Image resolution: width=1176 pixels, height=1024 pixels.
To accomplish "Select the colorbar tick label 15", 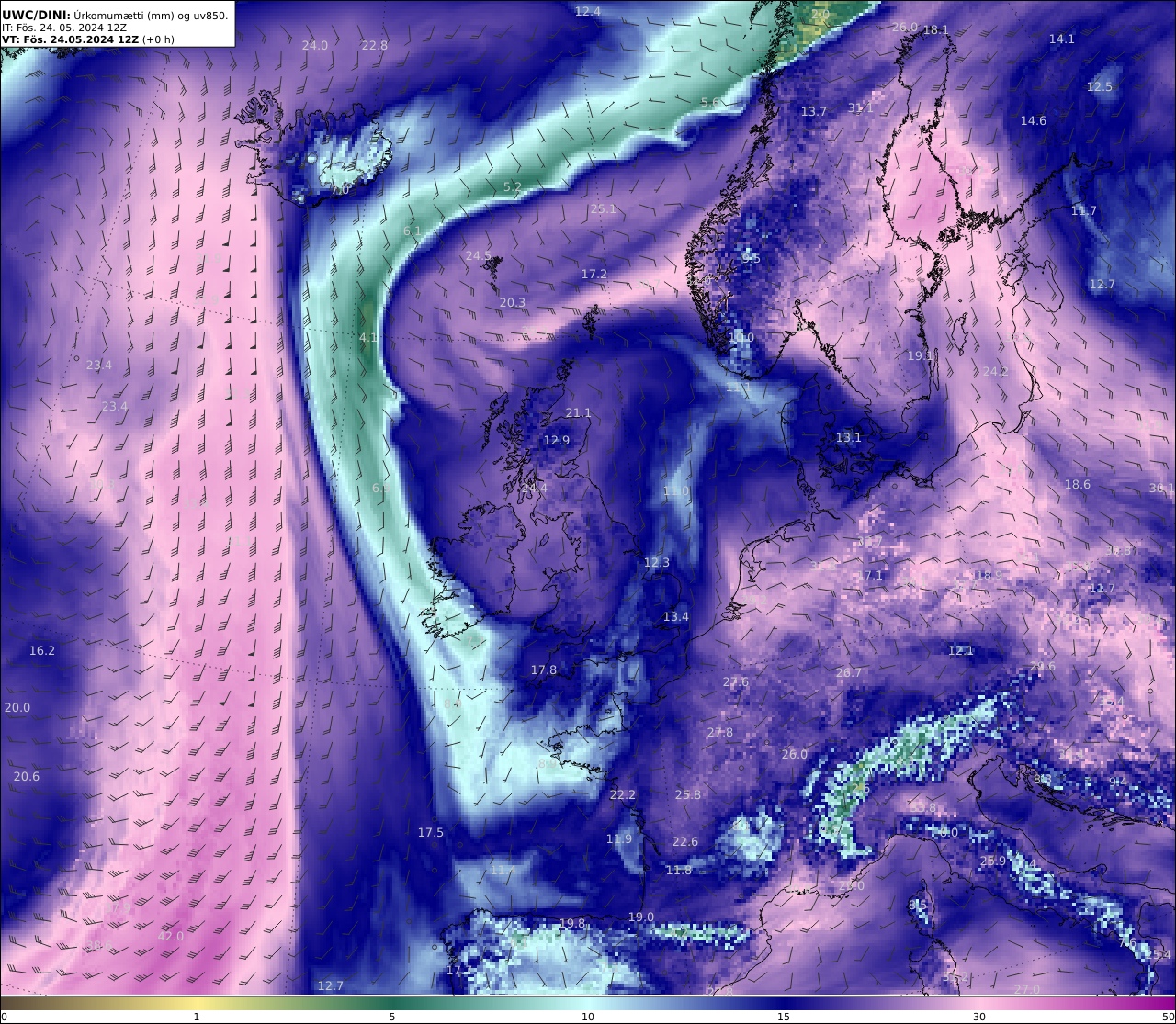I will [784, 1017].
